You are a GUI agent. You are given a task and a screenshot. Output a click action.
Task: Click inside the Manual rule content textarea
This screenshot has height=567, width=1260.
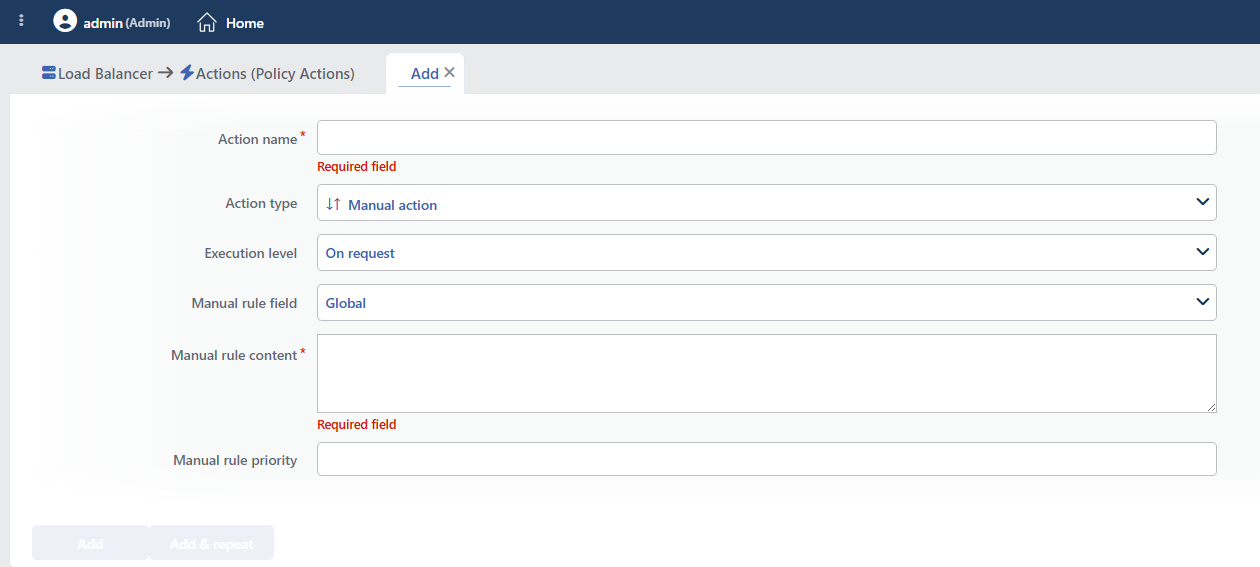[x=767, y=374]
